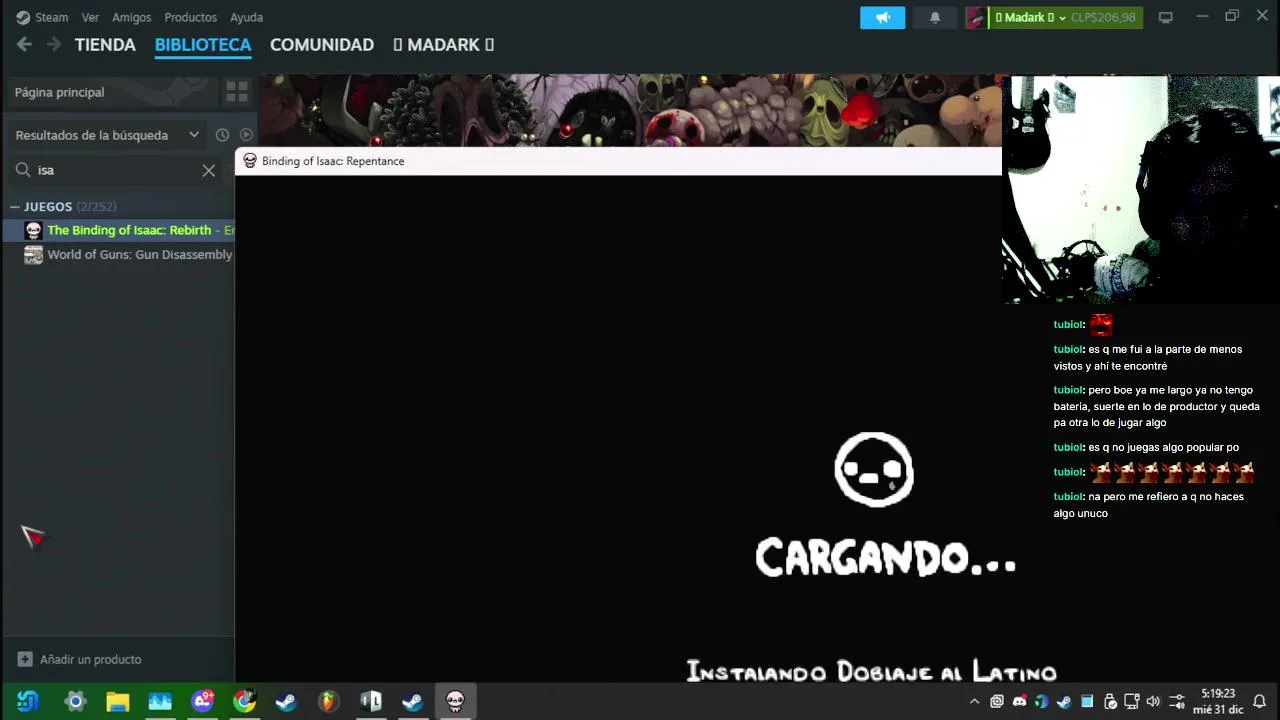Click the magnifier icon in the search box
Screen dimensions: 1280x720
click(x=23, y=170)
